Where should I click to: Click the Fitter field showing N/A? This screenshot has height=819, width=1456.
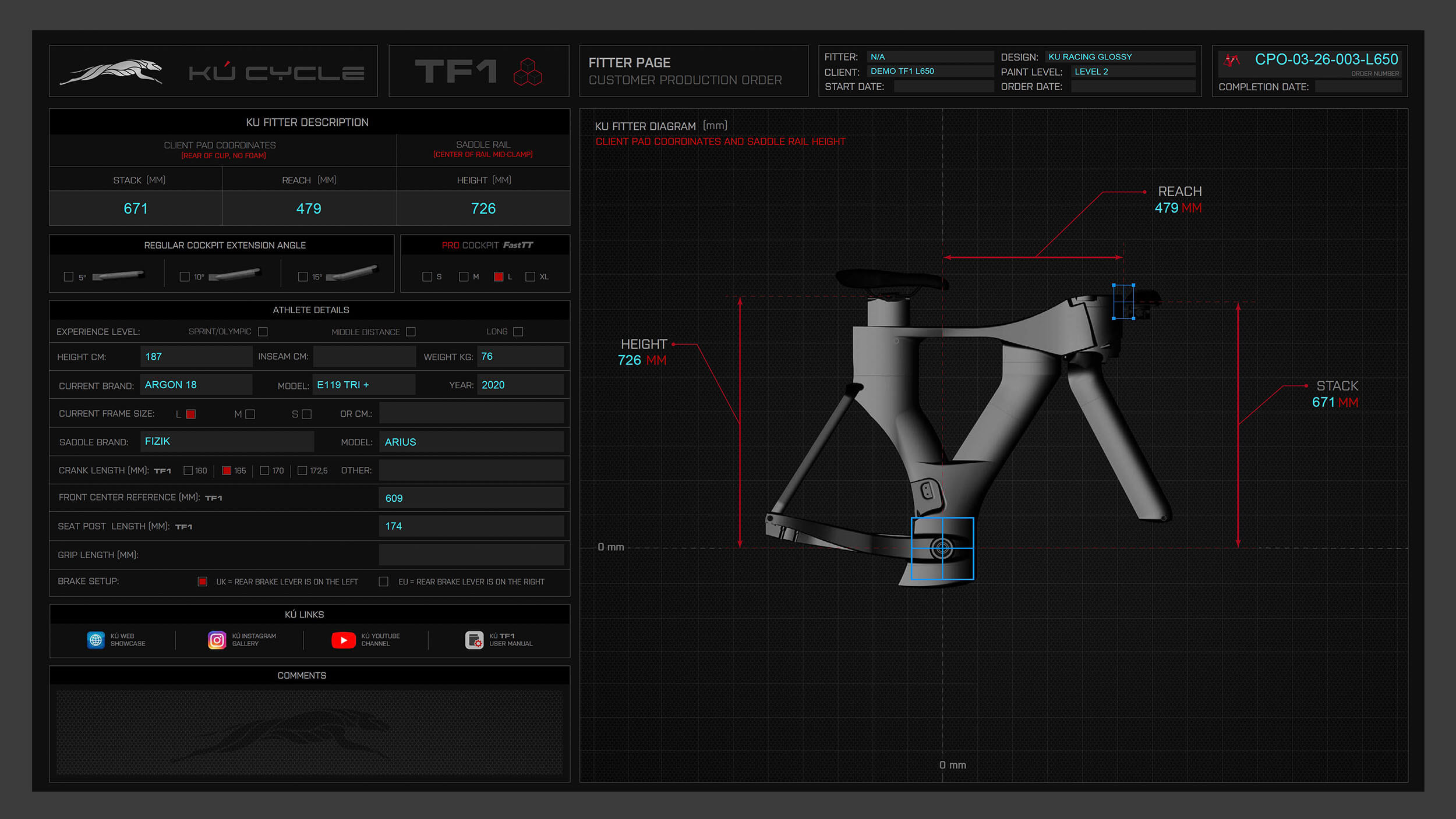coord(930,57)
